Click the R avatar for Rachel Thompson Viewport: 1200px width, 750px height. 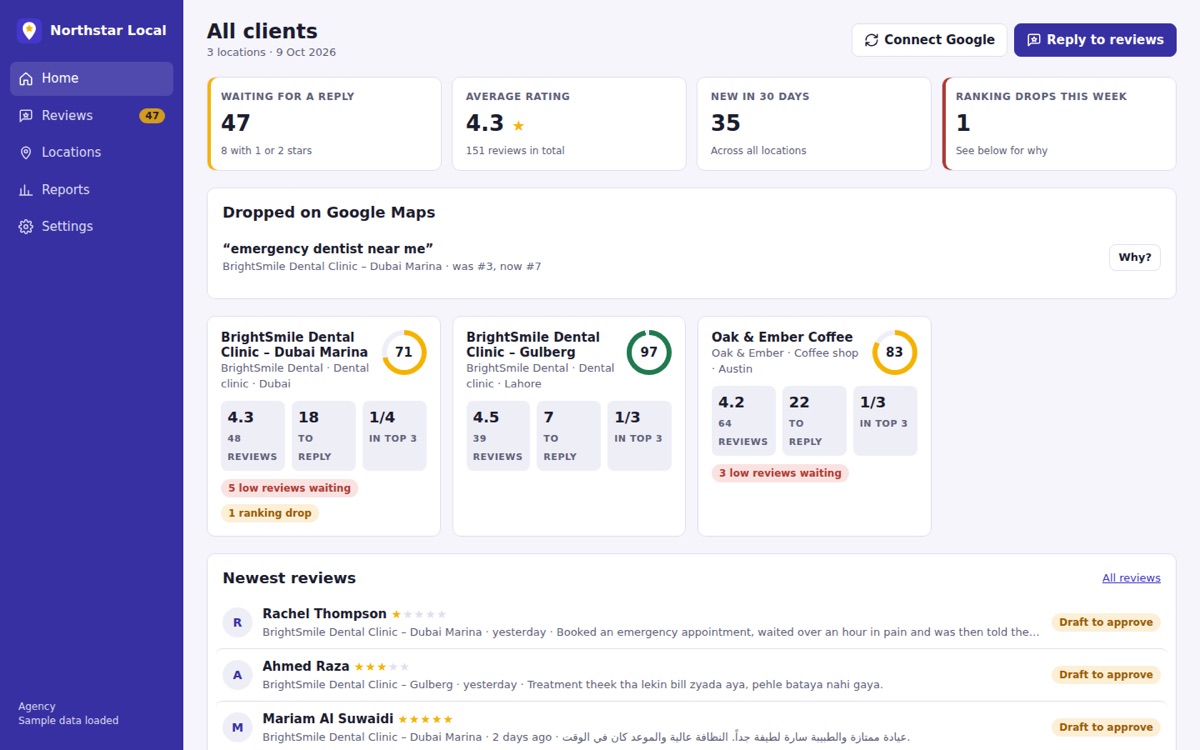pos(237,622)
